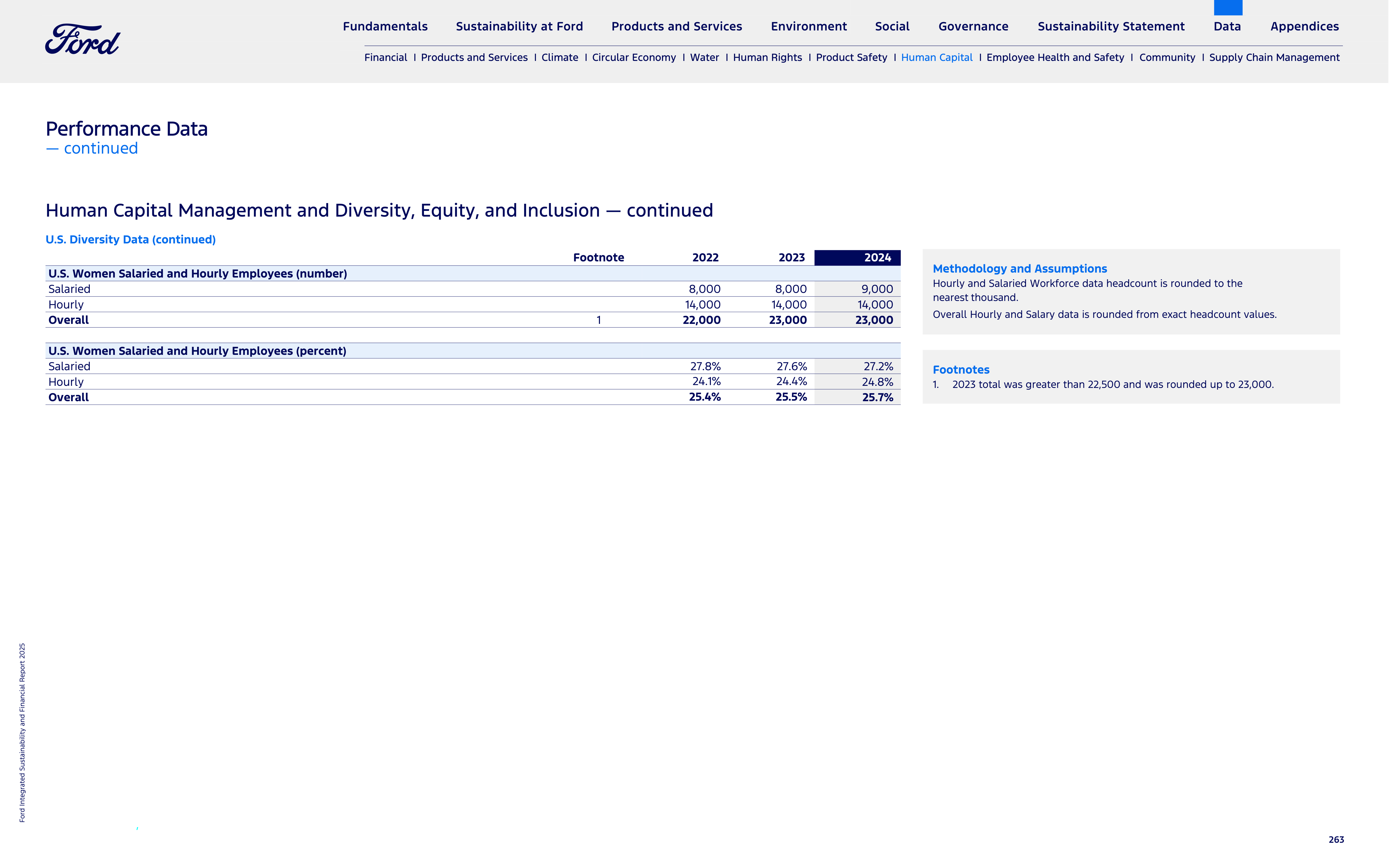Image resolution: width=1389 pixels, height=868 pixels.
Task: Go to the Water data link
Action: click(x=705, y=58)
